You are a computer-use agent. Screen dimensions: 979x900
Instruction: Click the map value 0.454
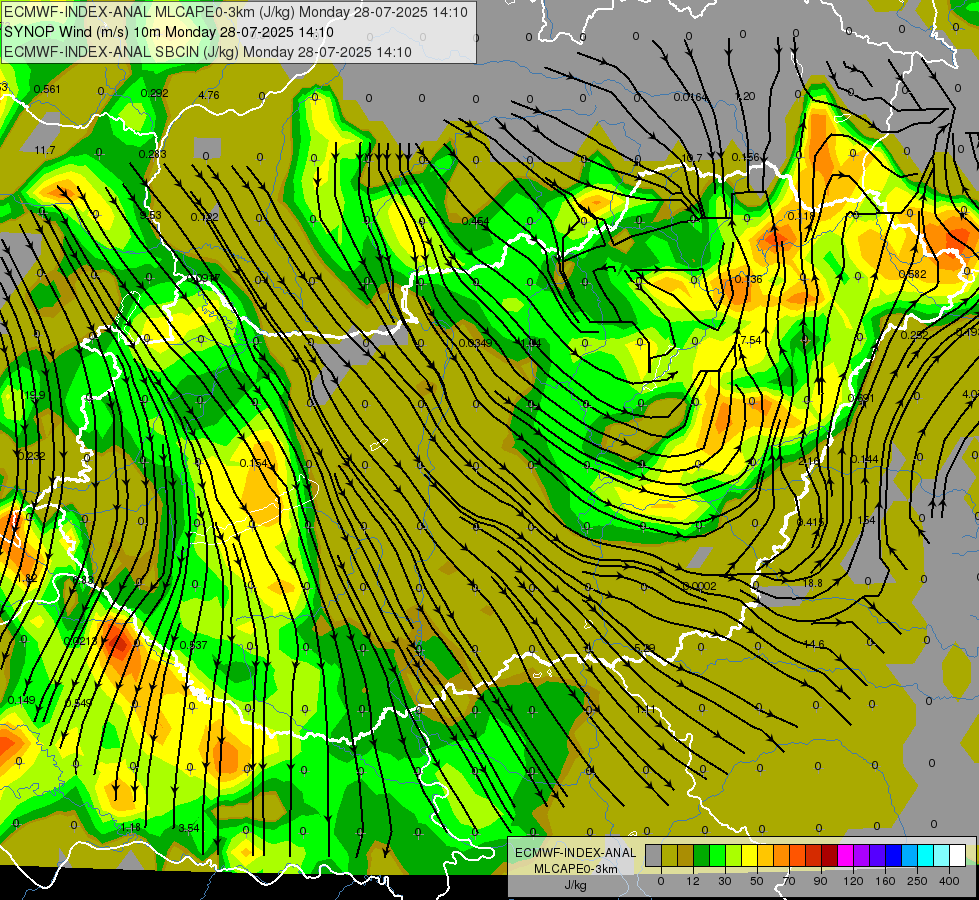point(475,221)
